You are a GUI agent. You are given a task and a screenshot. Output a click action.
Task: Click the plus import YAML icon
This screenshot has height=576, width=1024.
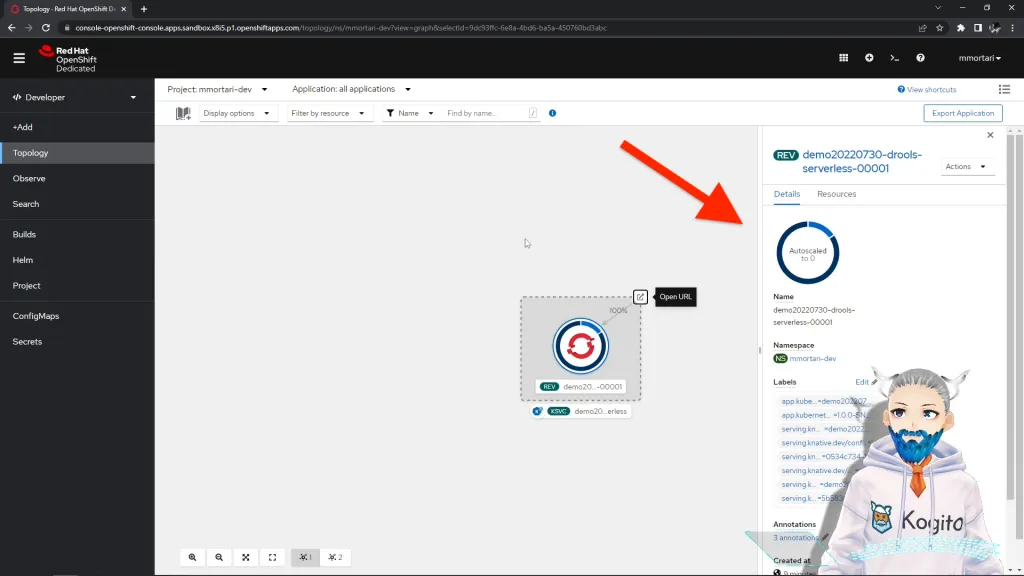coord(869,58)
